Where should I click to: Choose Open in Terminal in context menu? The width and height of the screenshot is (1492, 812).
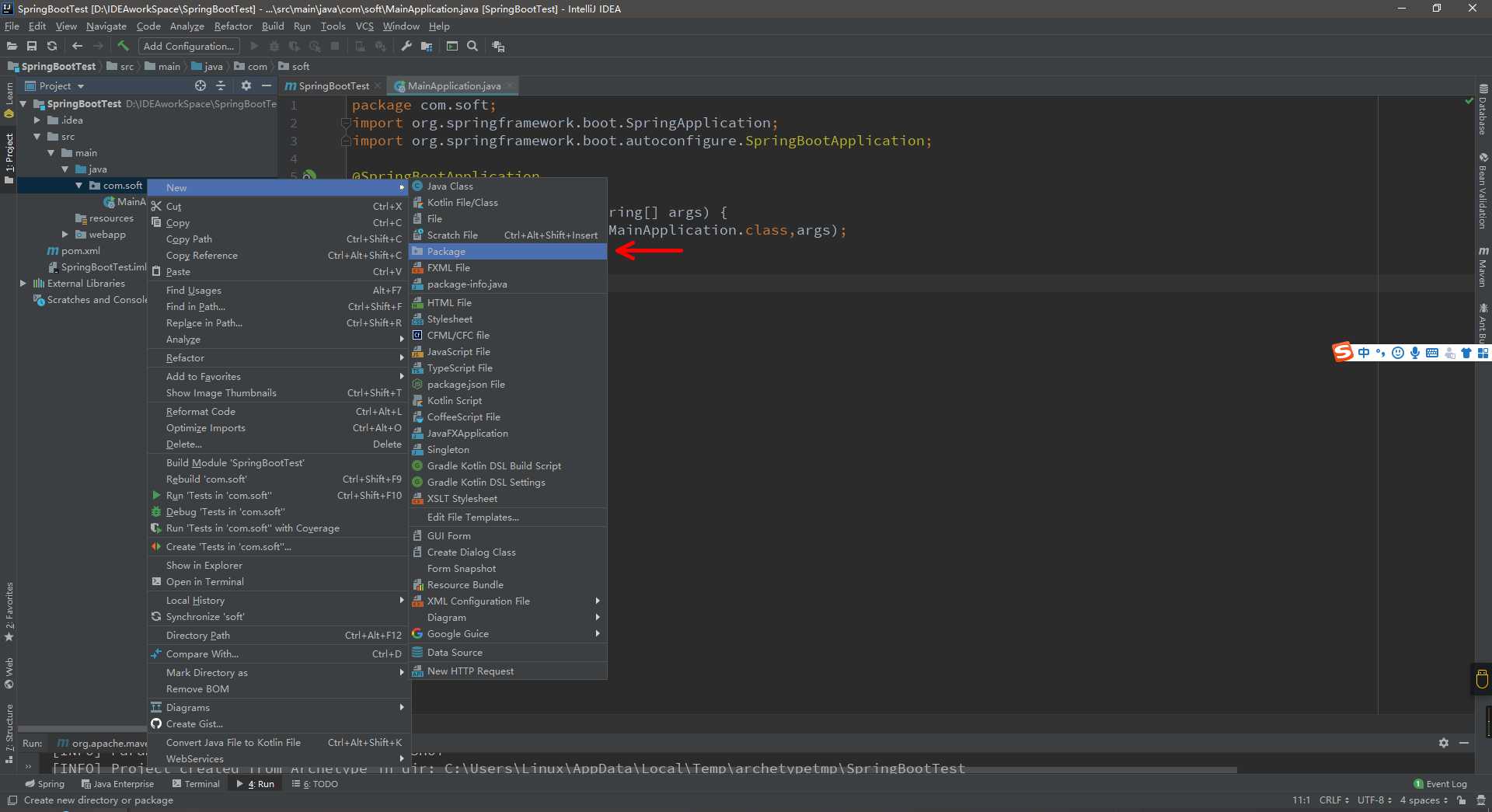(279, 581)
